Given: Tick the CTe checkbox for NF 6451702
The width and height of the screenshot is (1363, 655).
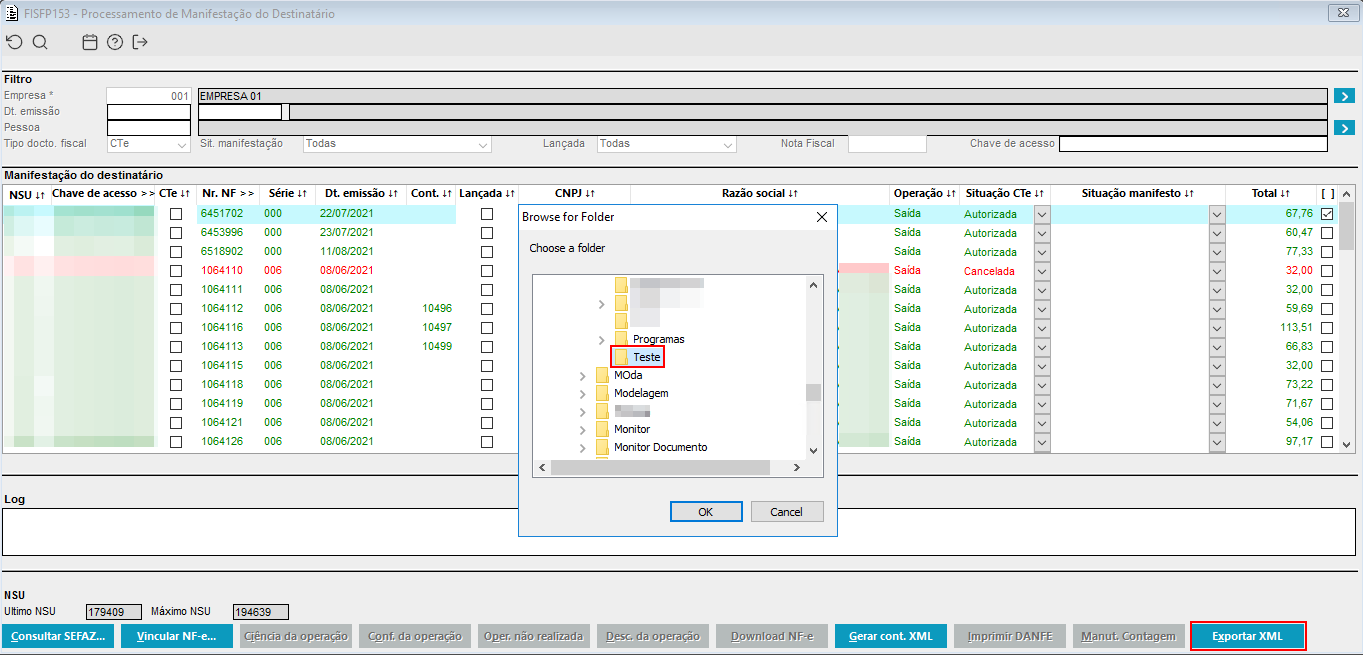Looking at the screenshot, I should 176,214.
